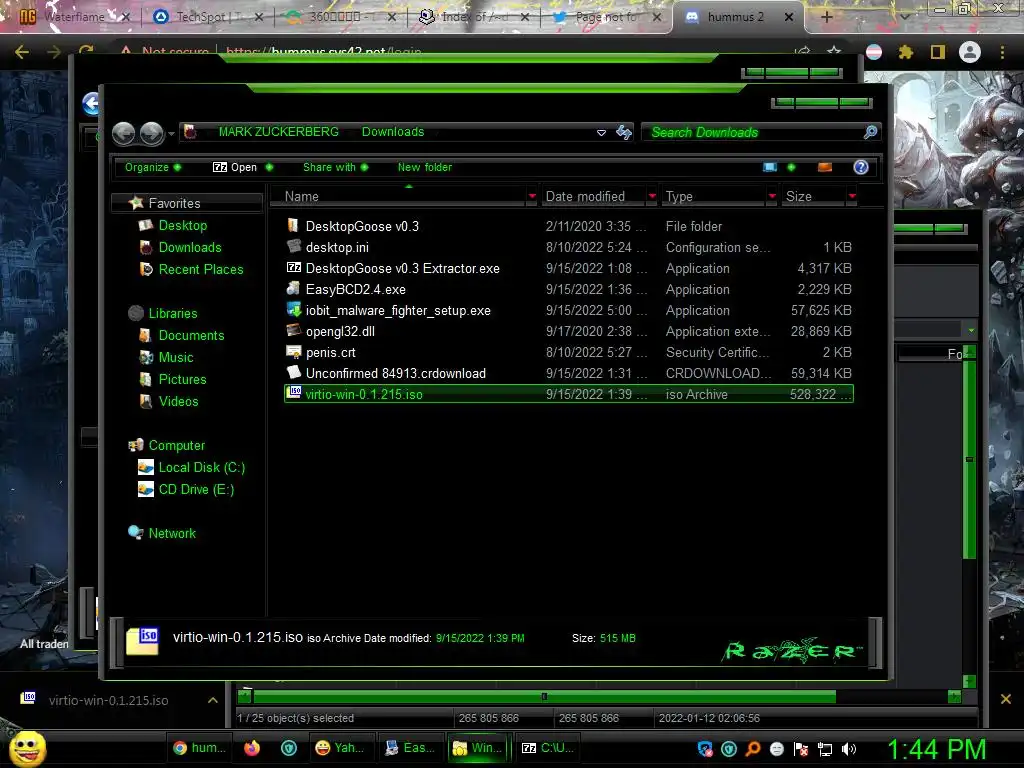Select opengl32.dll file
The height and width of the screenshot is (768, 1024).
coord(340,331)
